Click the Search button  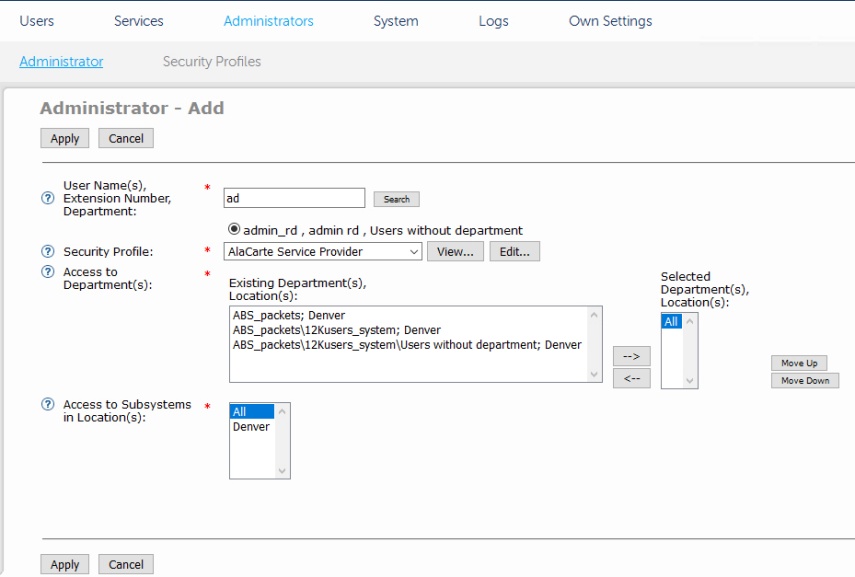[396, 199]
